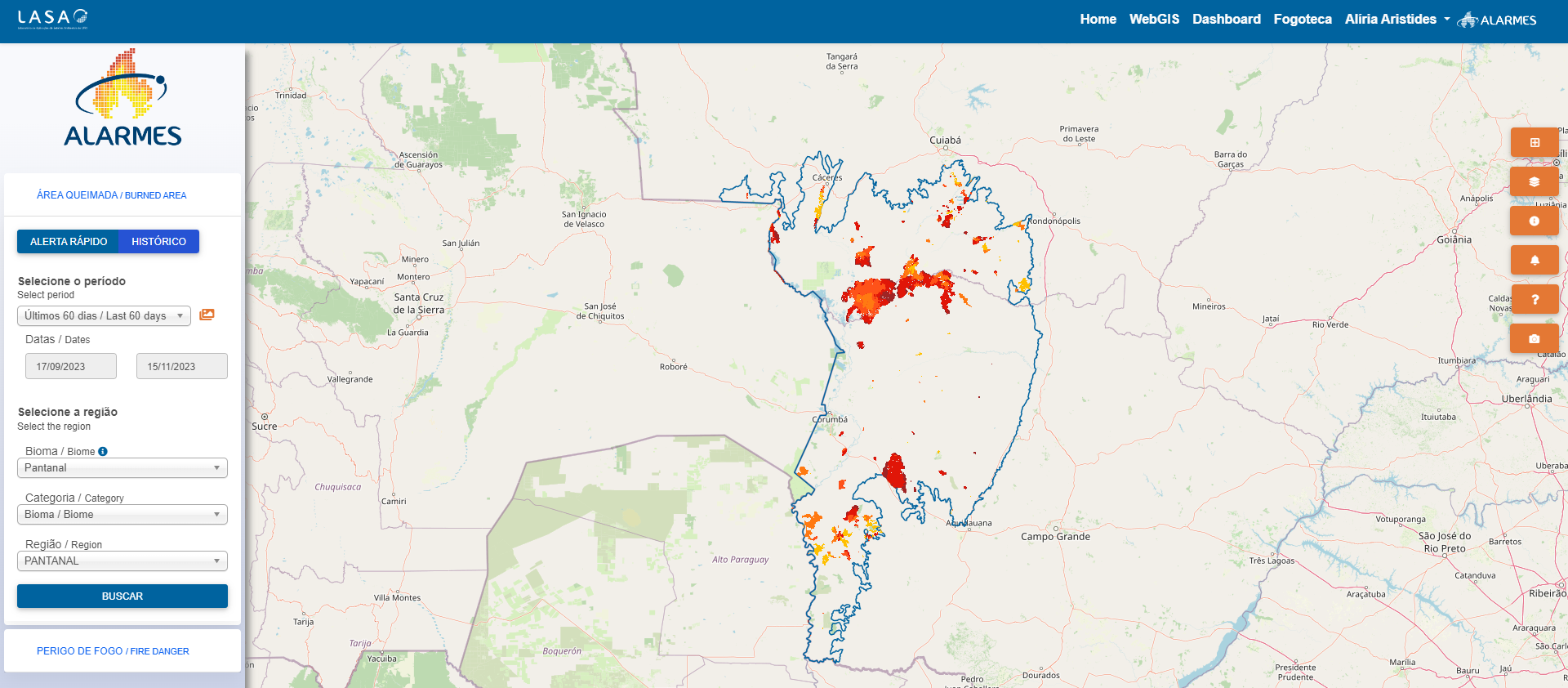Open the Bioma dropdown set to Pantanal

coord(122,468)
